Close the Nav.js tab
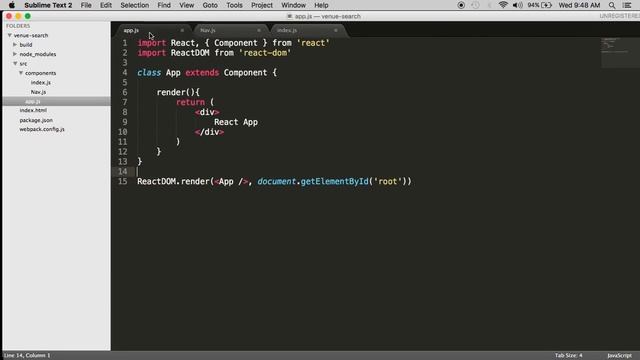Image resolution: width=640 pixels, height=360 pixels. pos(259,30)
